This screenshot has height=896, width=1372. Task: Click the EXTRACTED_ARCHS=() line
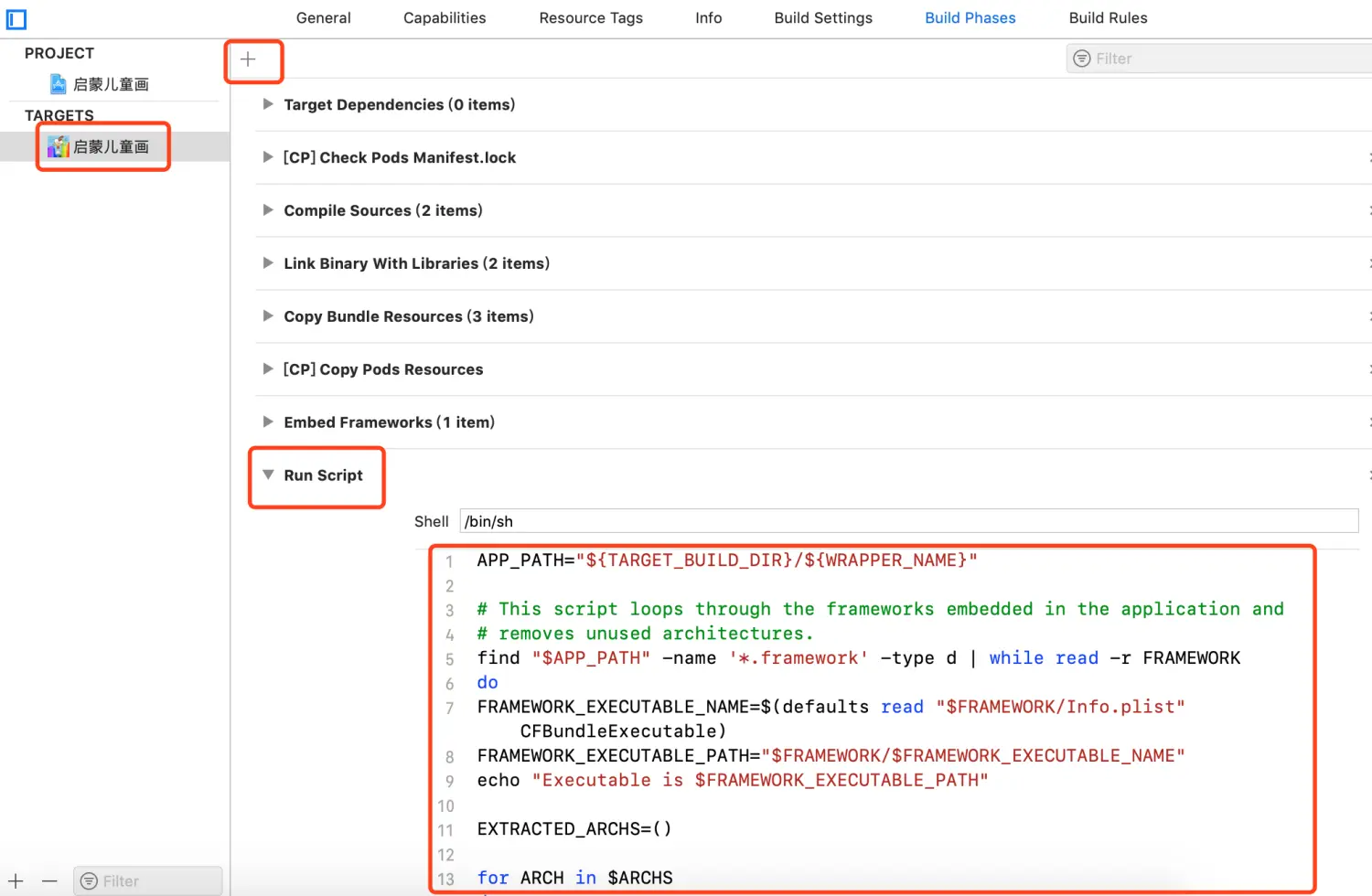click(x=574, y=829)
